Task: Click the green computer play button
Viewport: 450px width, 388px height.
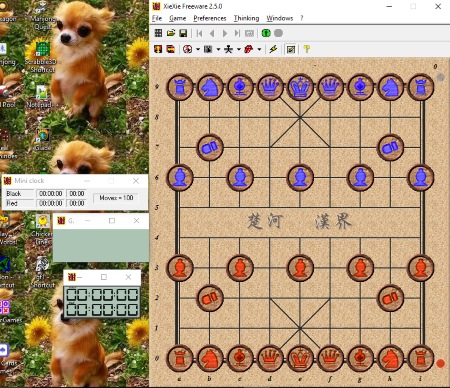Action: (x=266, y=33)
